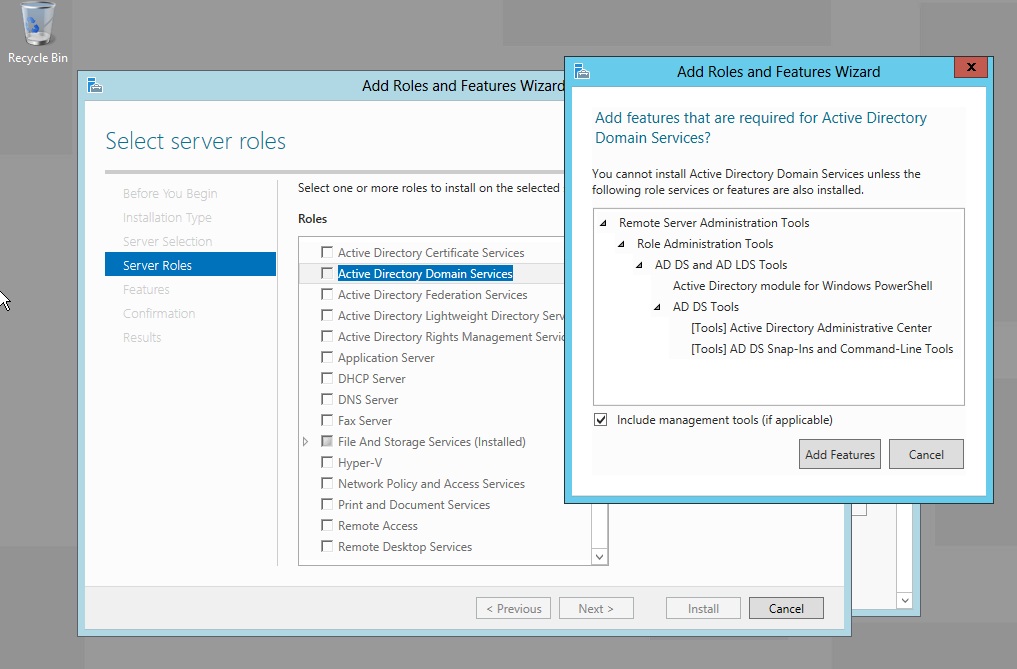Screen dimensions: 1017x669
Task: Tick the Active Directory Domain Services checkbox
Action: tap(327, 273)
